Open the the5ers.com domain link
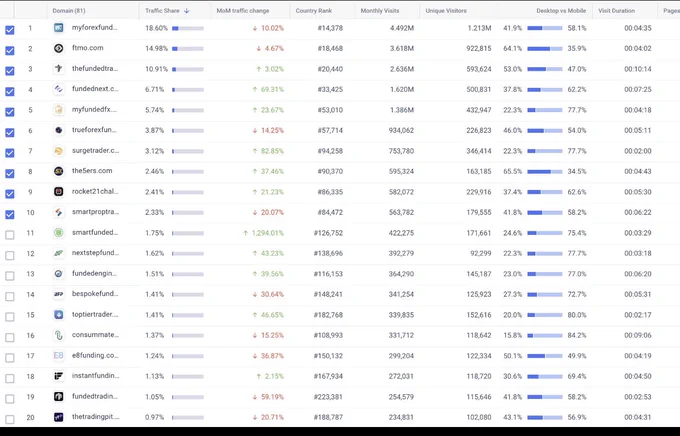680x436 pixels. coord(92,170)
